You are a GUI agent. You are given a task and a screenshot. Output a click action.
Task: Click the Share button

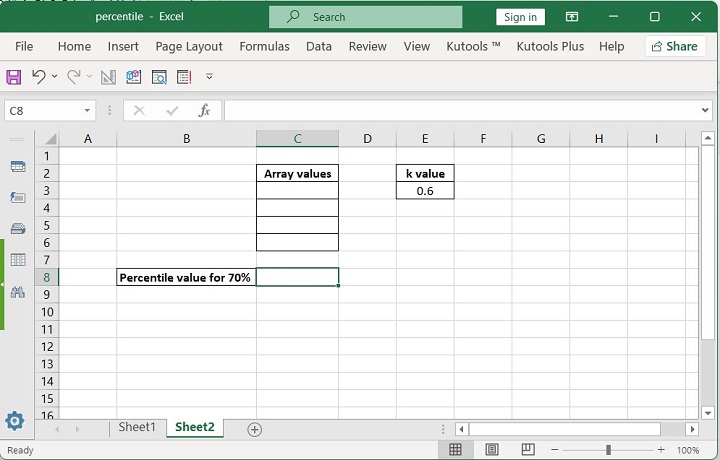(x=675, y=46)
